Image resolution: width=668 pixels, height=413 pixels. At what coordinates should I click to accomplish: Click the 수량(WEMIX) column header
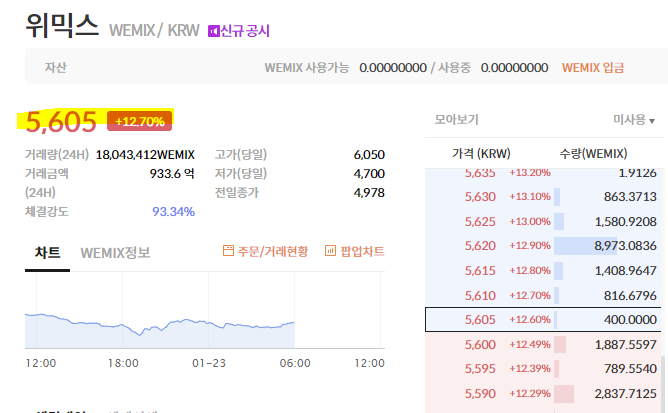click(593, 153)
